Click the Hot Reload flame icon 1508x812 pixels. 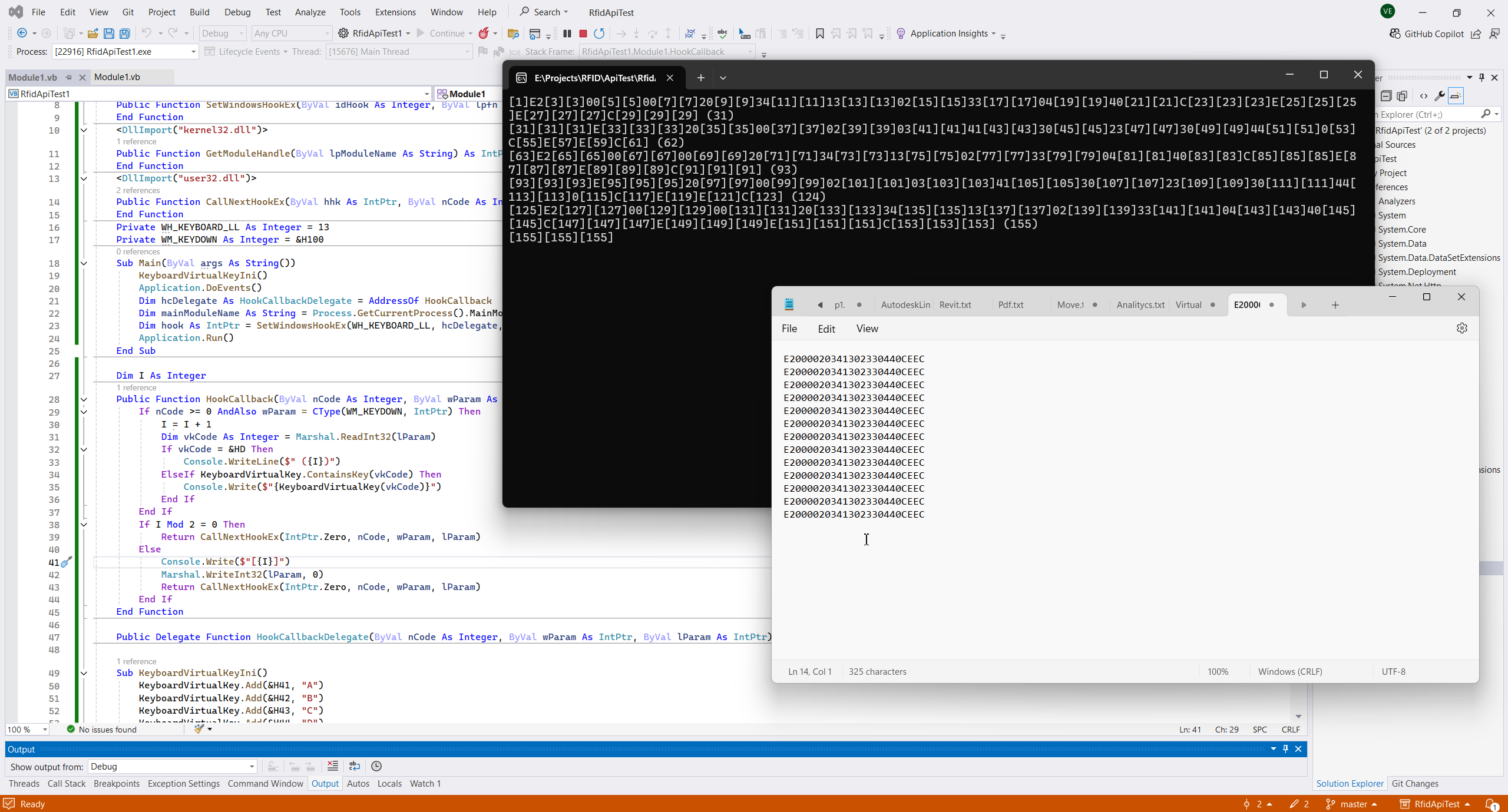point(484,34)
